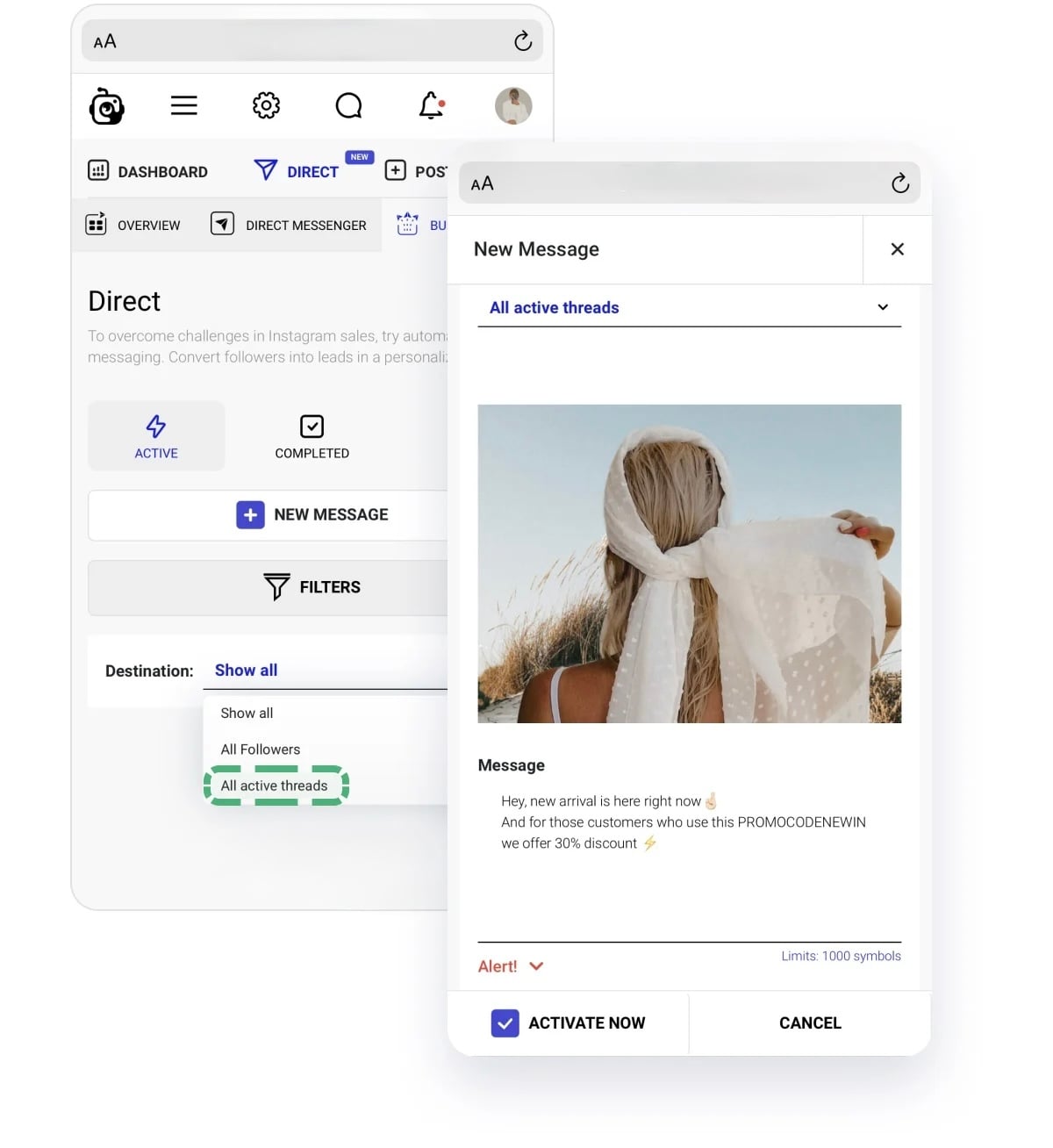
Task: Click the robot app logo
Action: pos(107,105)
